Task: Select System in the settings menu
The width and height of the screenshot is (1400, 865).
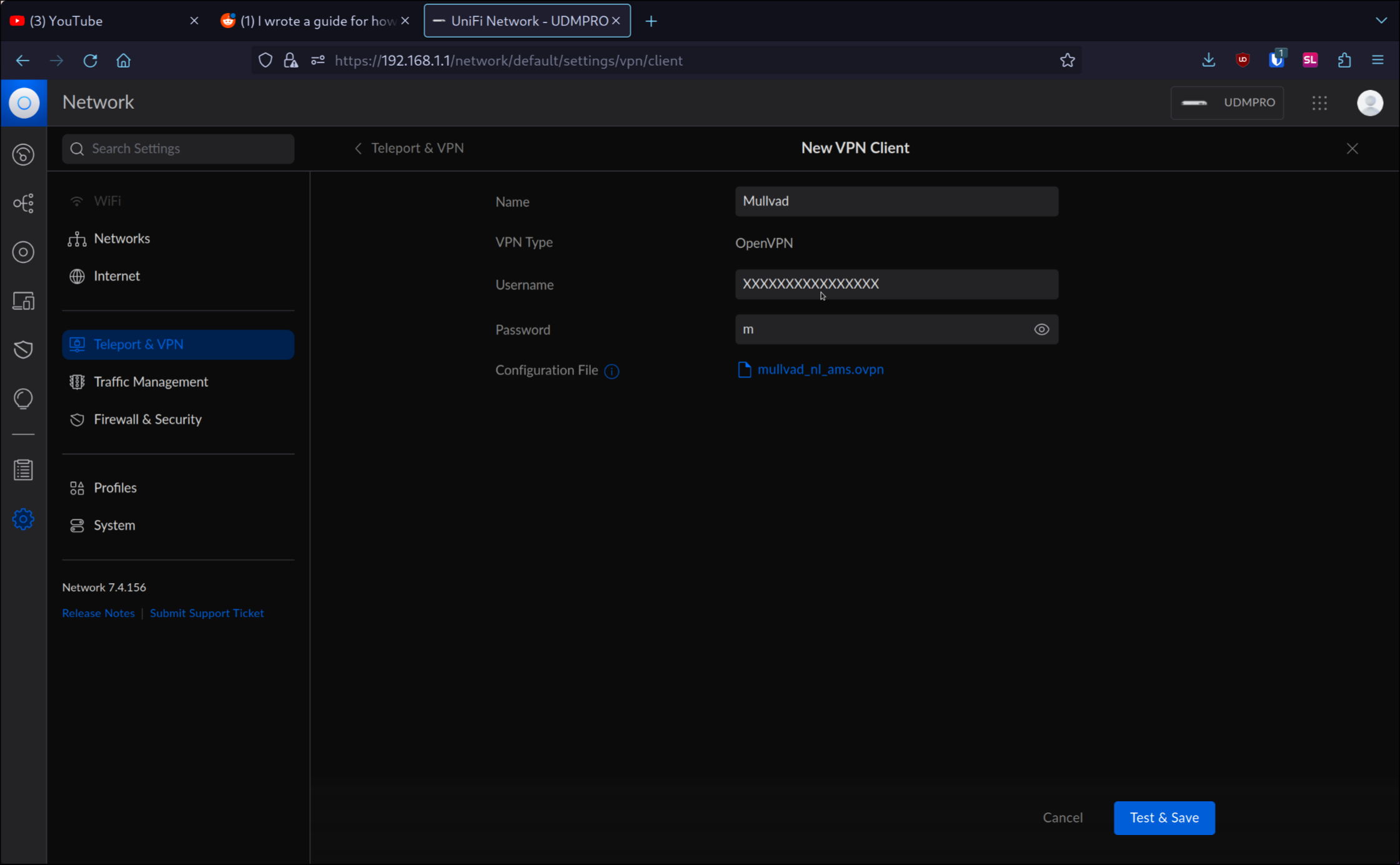Action: click(178, 525)
